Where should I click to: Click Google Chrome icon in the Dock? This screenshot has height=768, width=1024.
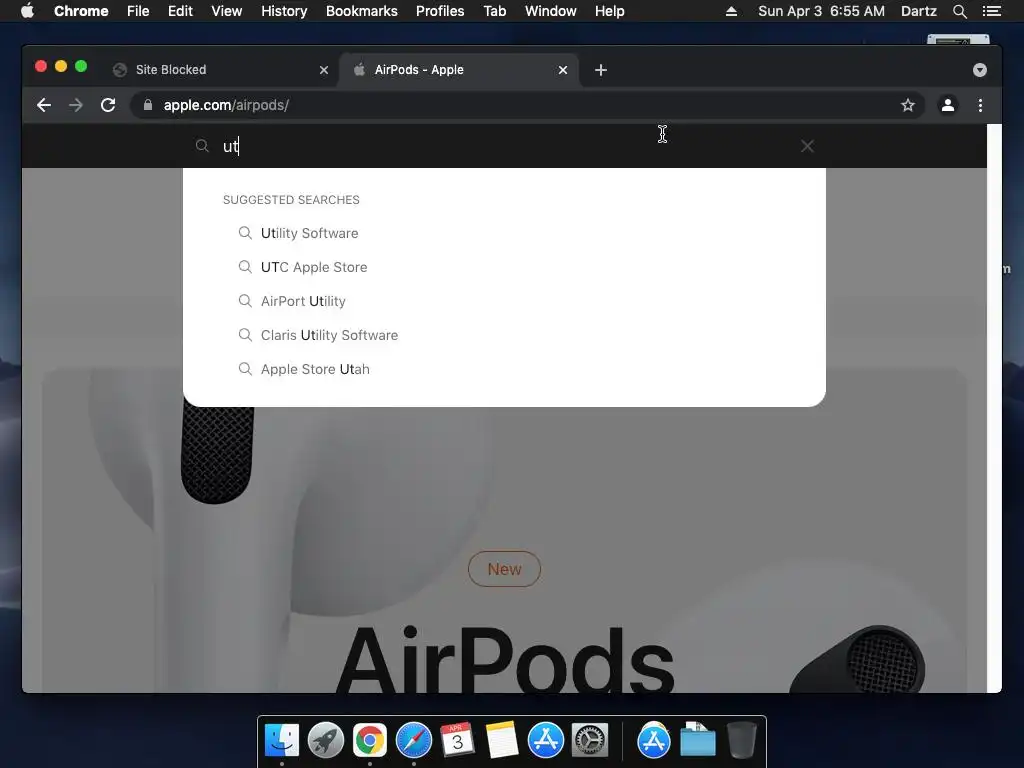[370, 741]
